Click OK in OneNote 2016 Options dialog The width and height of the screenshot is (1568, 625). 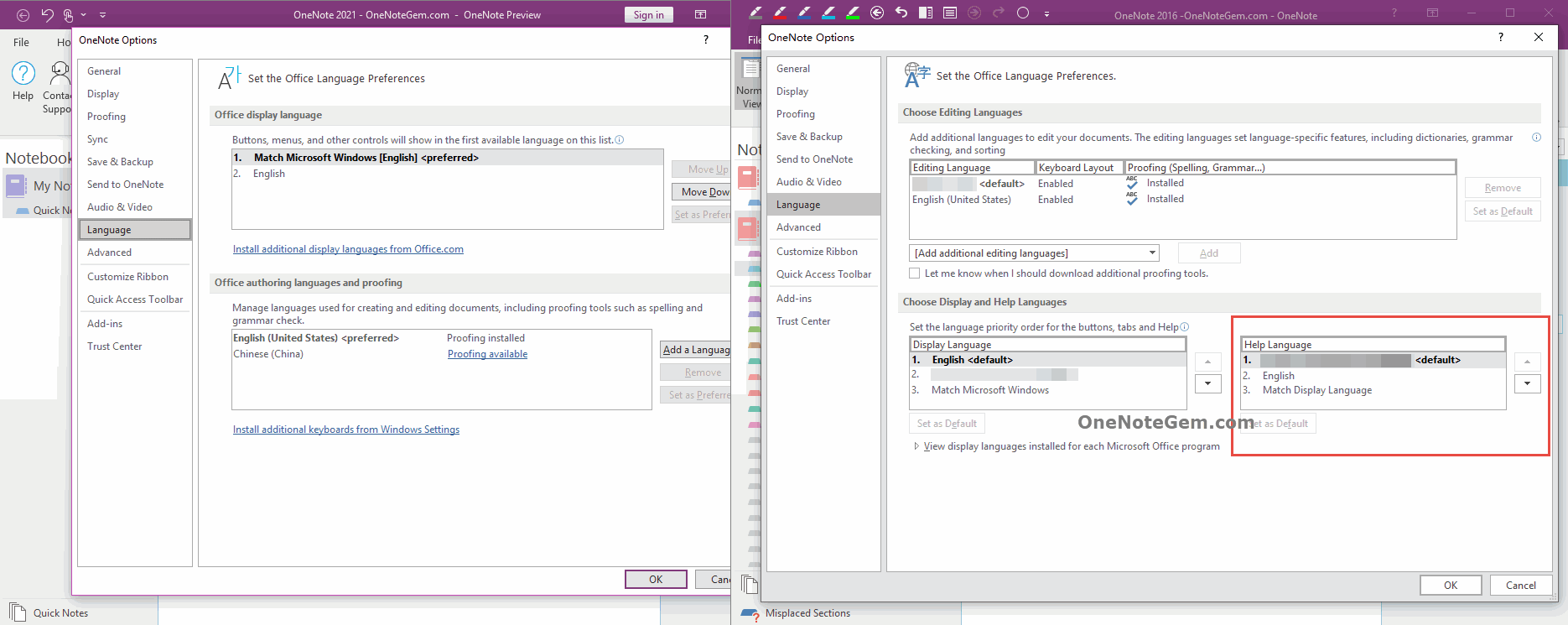[x=1451, y=586]
